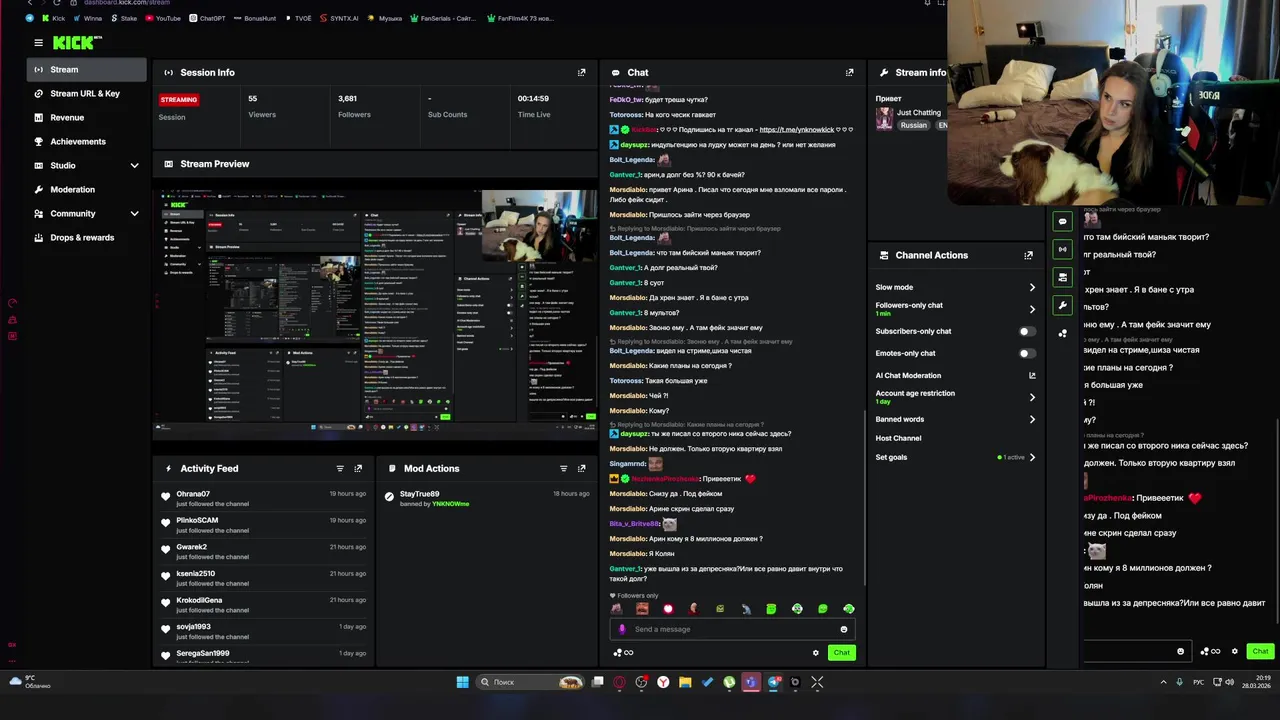Show hidden system tray icons
This screenshot has width=1280, height=720.
tap(1163, 682)
